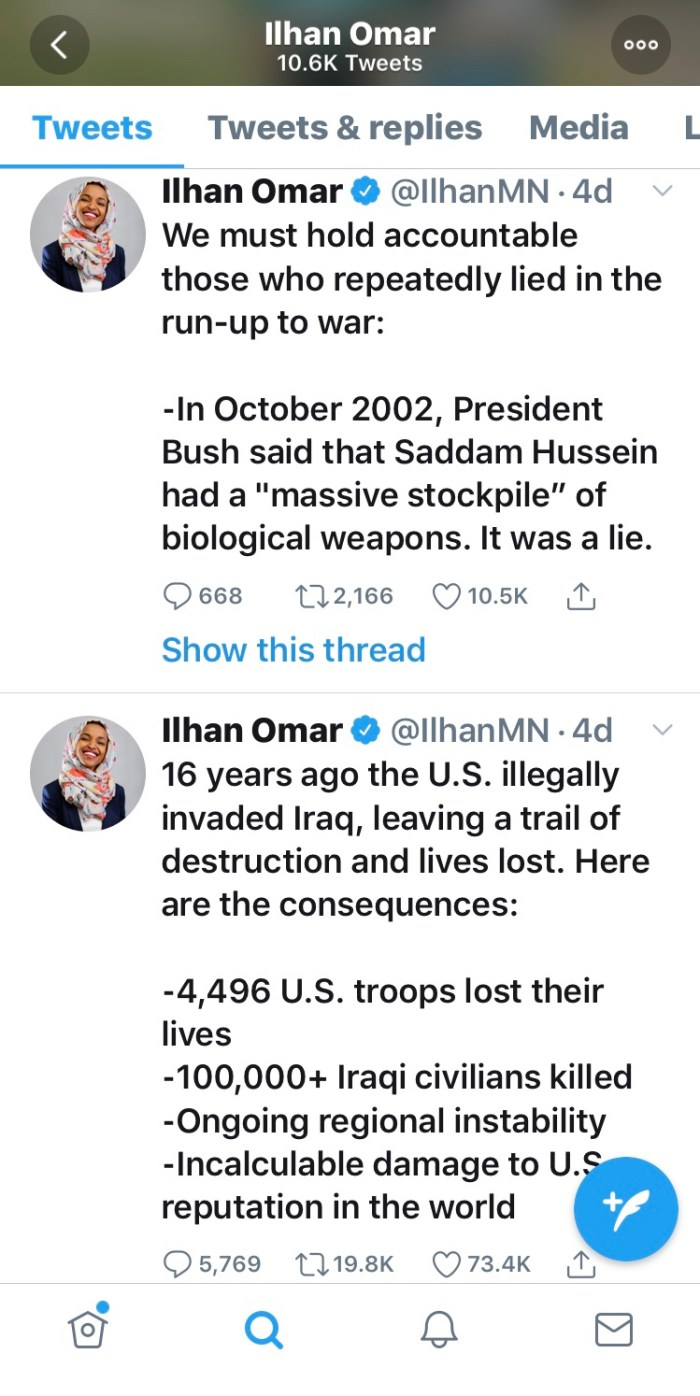Viewport: 700px width, 1396px height.
Task: Go to the Home timeline tab
Action: (88, 1329)
